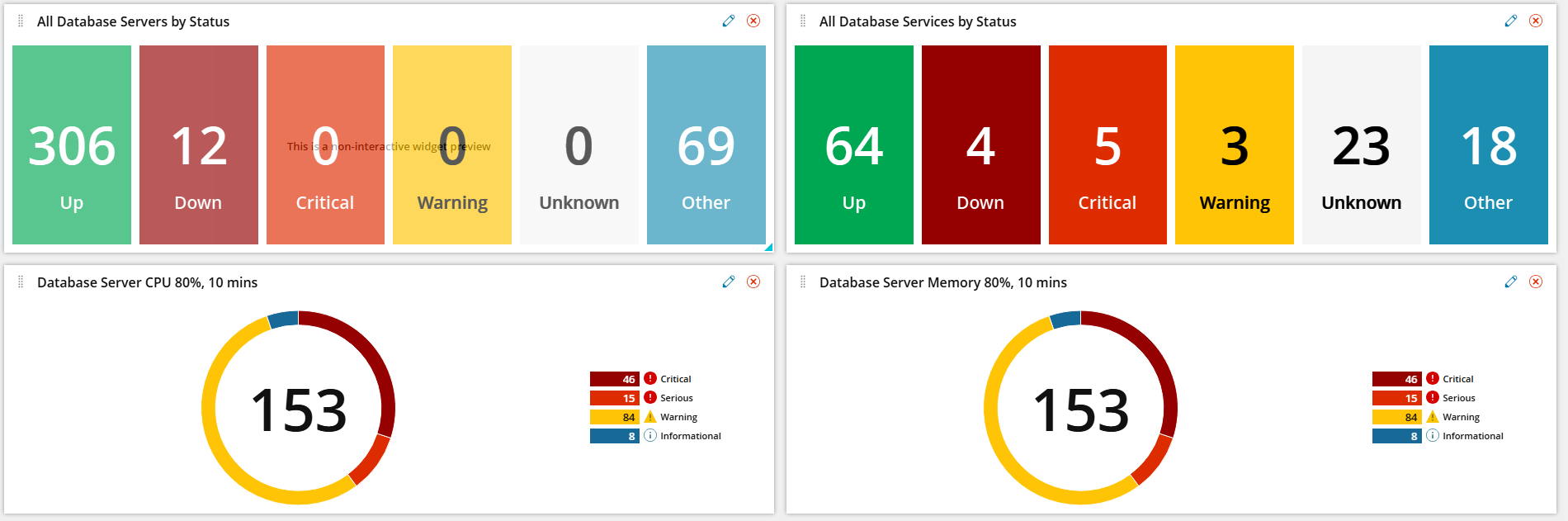Open the 23 Unknown services tile

[x=1362, y=144]
